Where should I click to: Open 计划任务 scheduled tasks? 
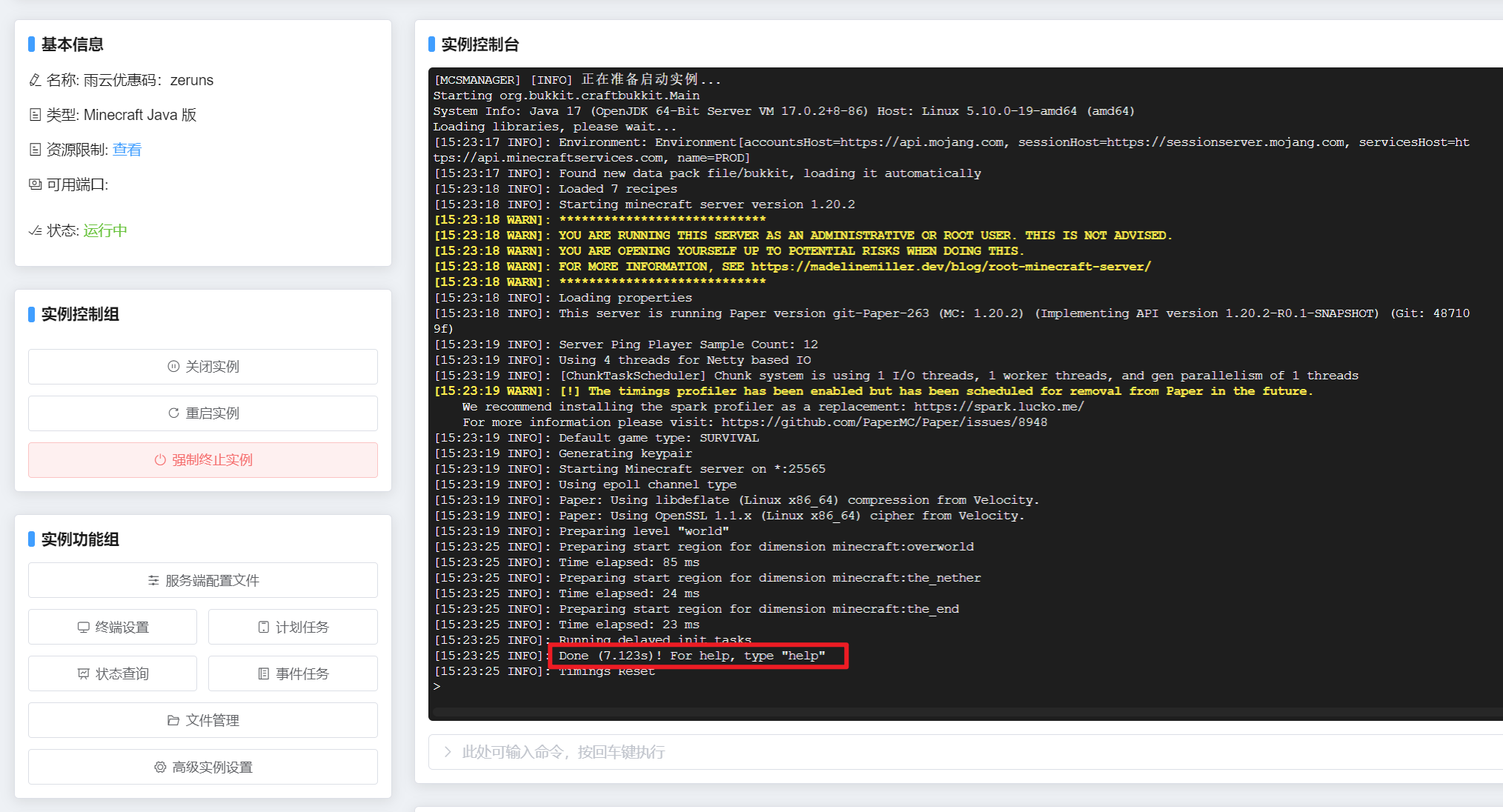click(293, 627)
